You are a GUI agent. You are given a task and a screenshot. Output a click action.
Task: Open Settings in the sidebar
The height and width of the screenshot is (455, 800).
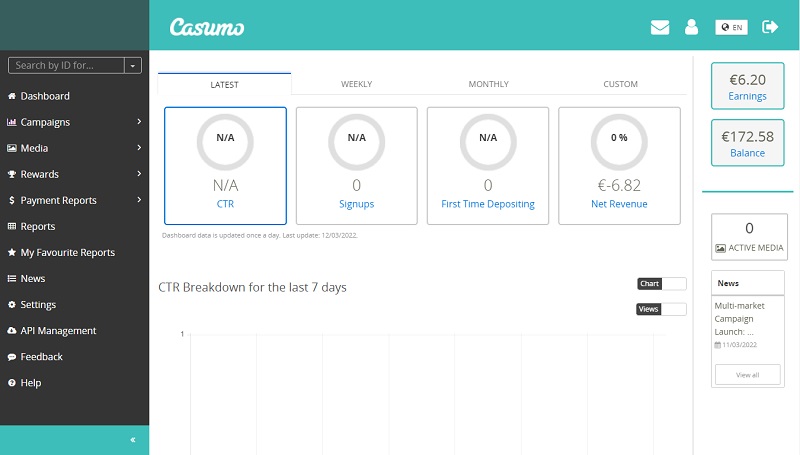point(38,305)
